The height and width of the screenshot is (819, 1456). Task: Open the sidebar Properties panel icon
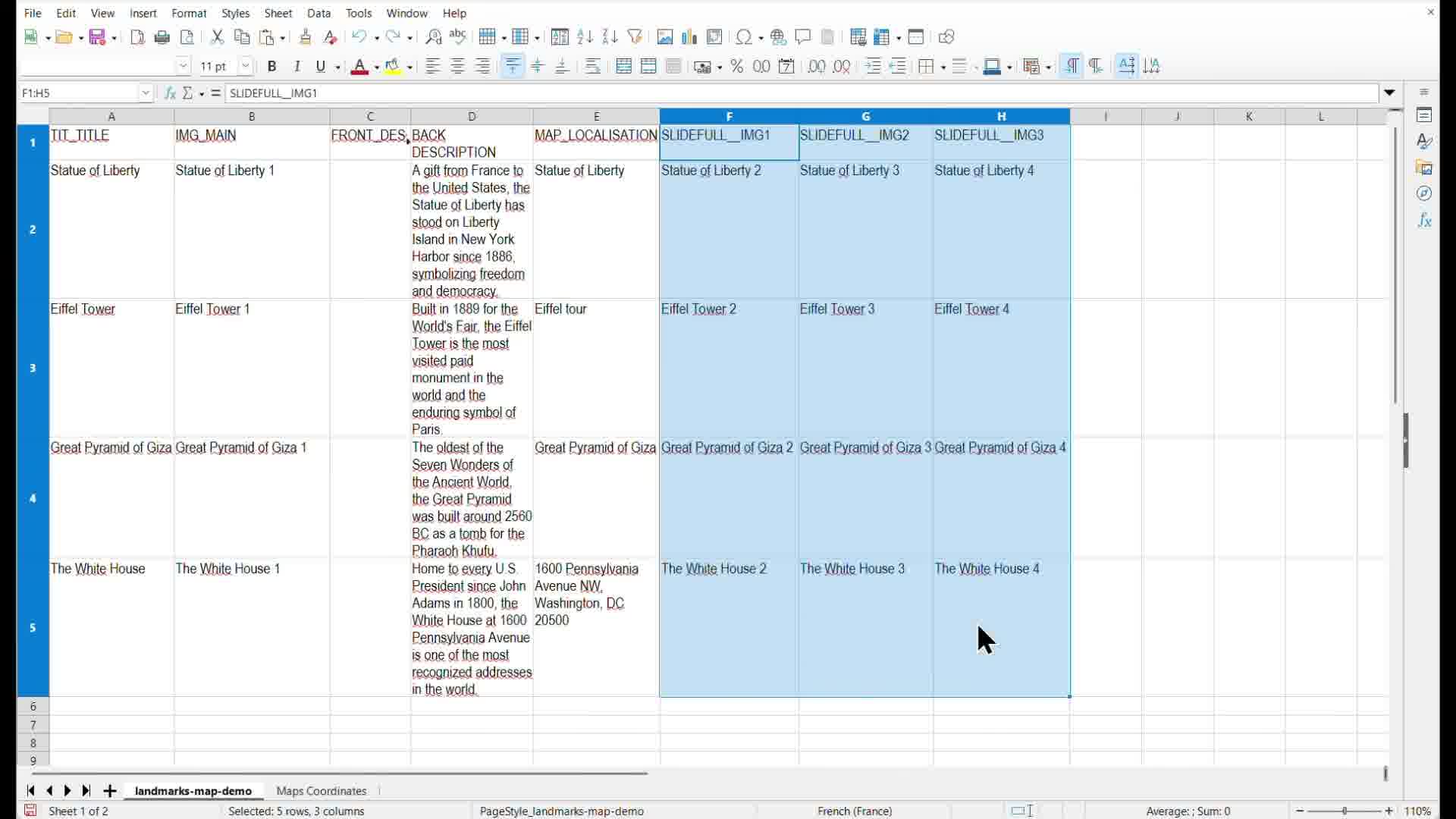coord(1425,115)
